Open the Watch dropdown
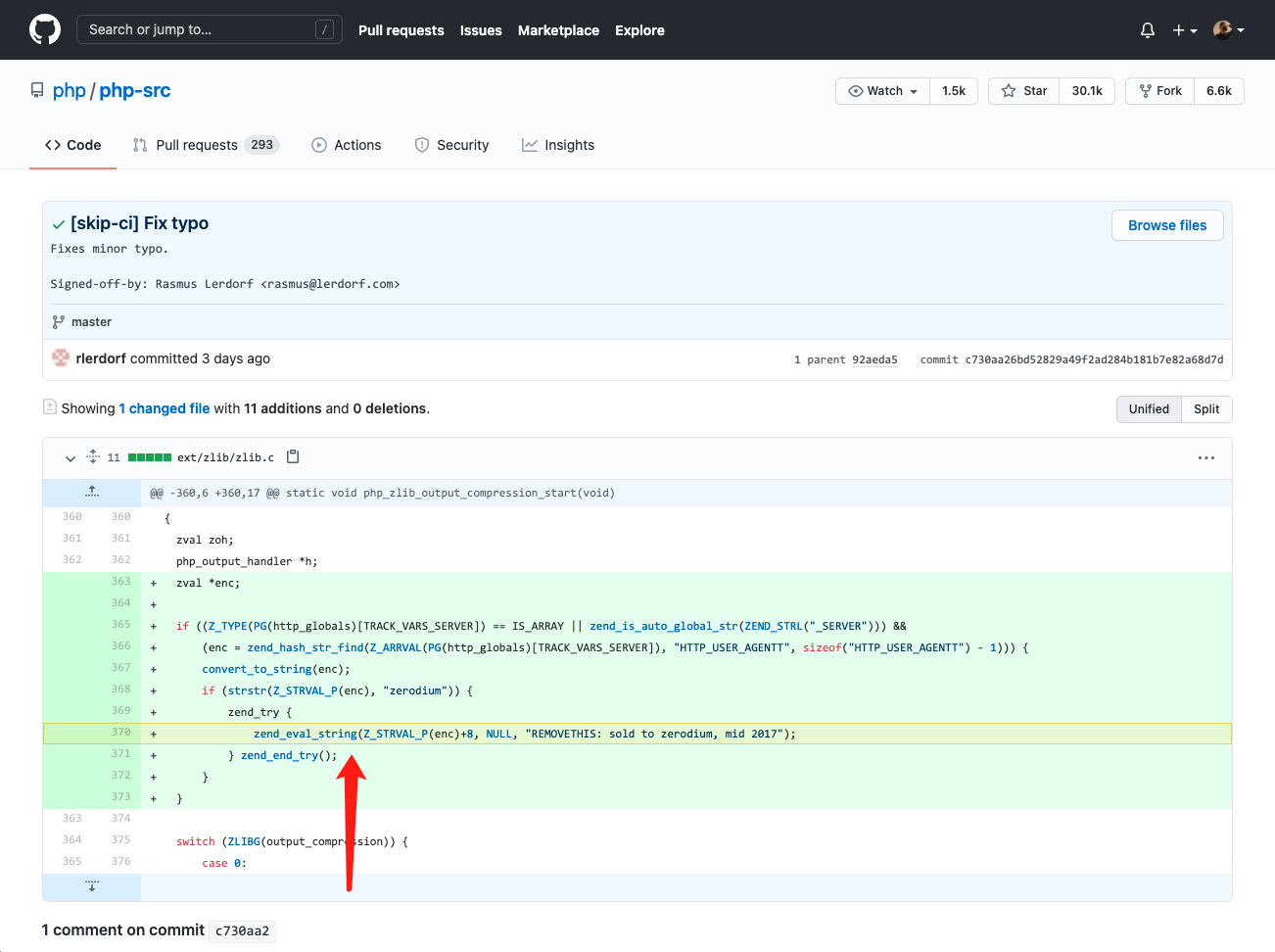 (x=882, y=91)
